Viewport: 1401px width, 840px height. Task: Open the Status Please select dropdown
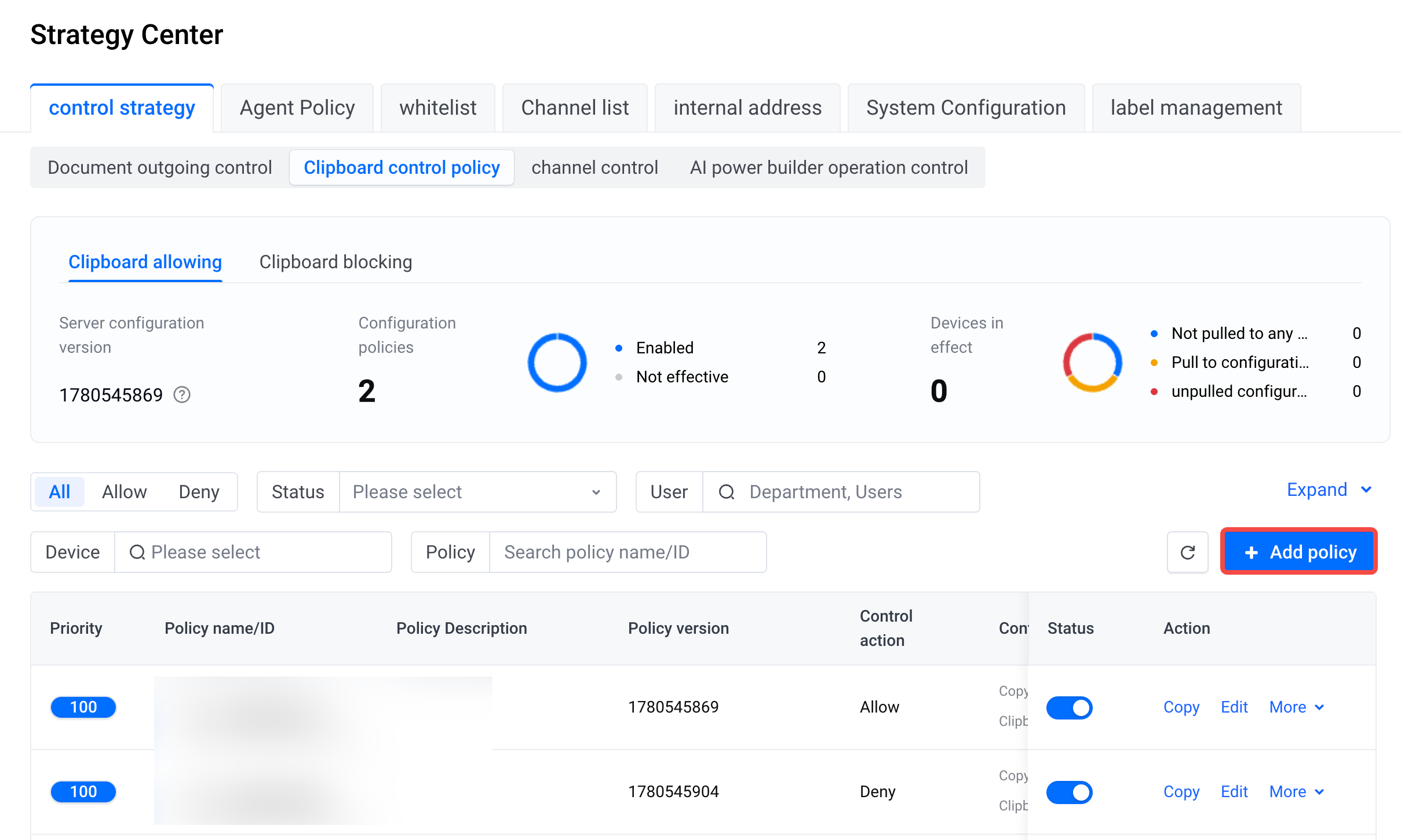[477, 492]
